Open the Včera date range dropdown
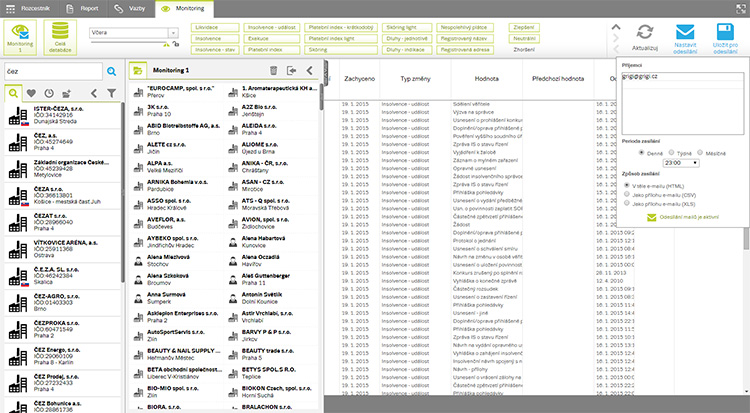This screenshot has width=750, height=413. coord(173,33)
